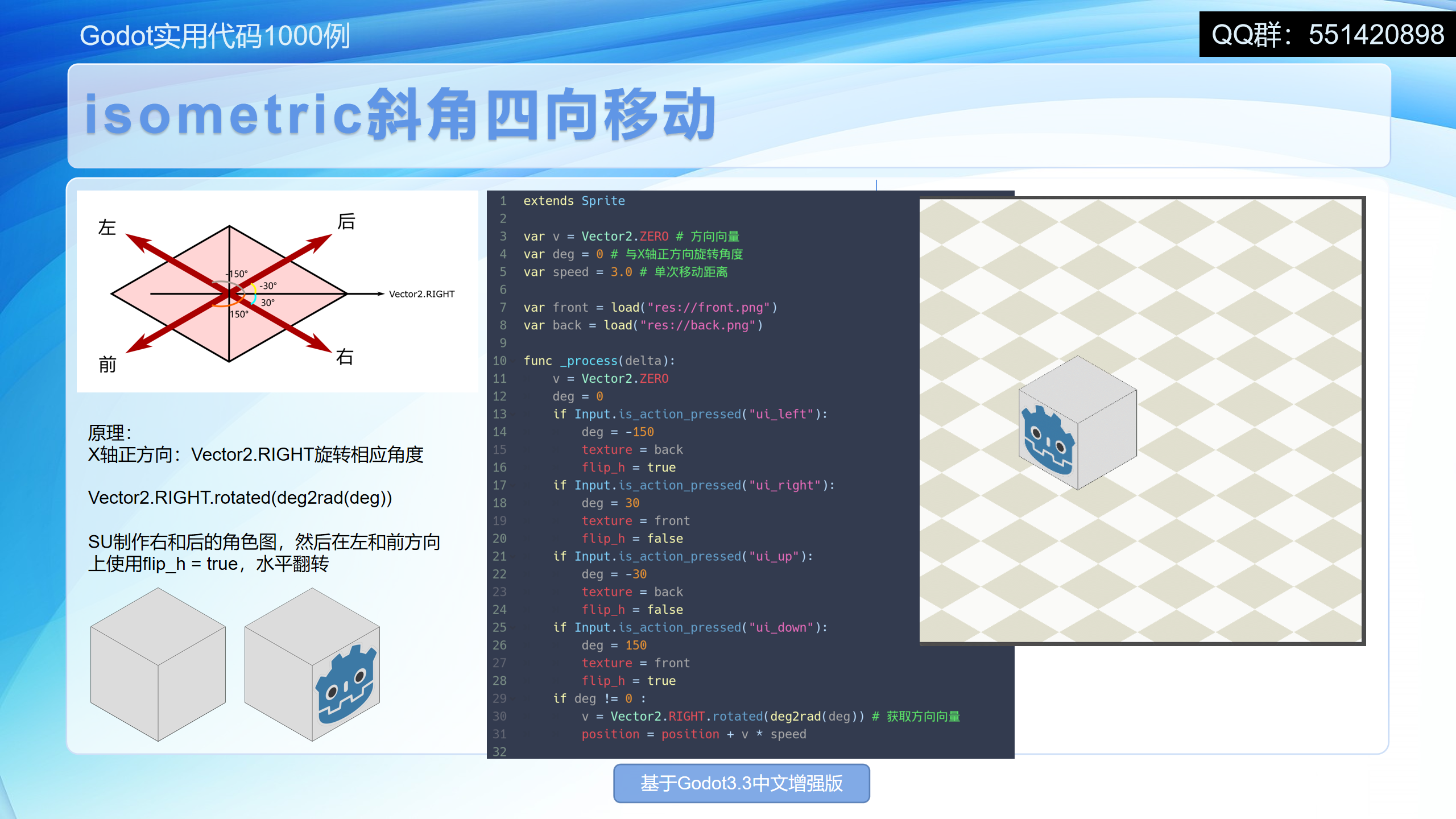
Task: Click the 'deg = 30' code line
Action: pos(610,503)
